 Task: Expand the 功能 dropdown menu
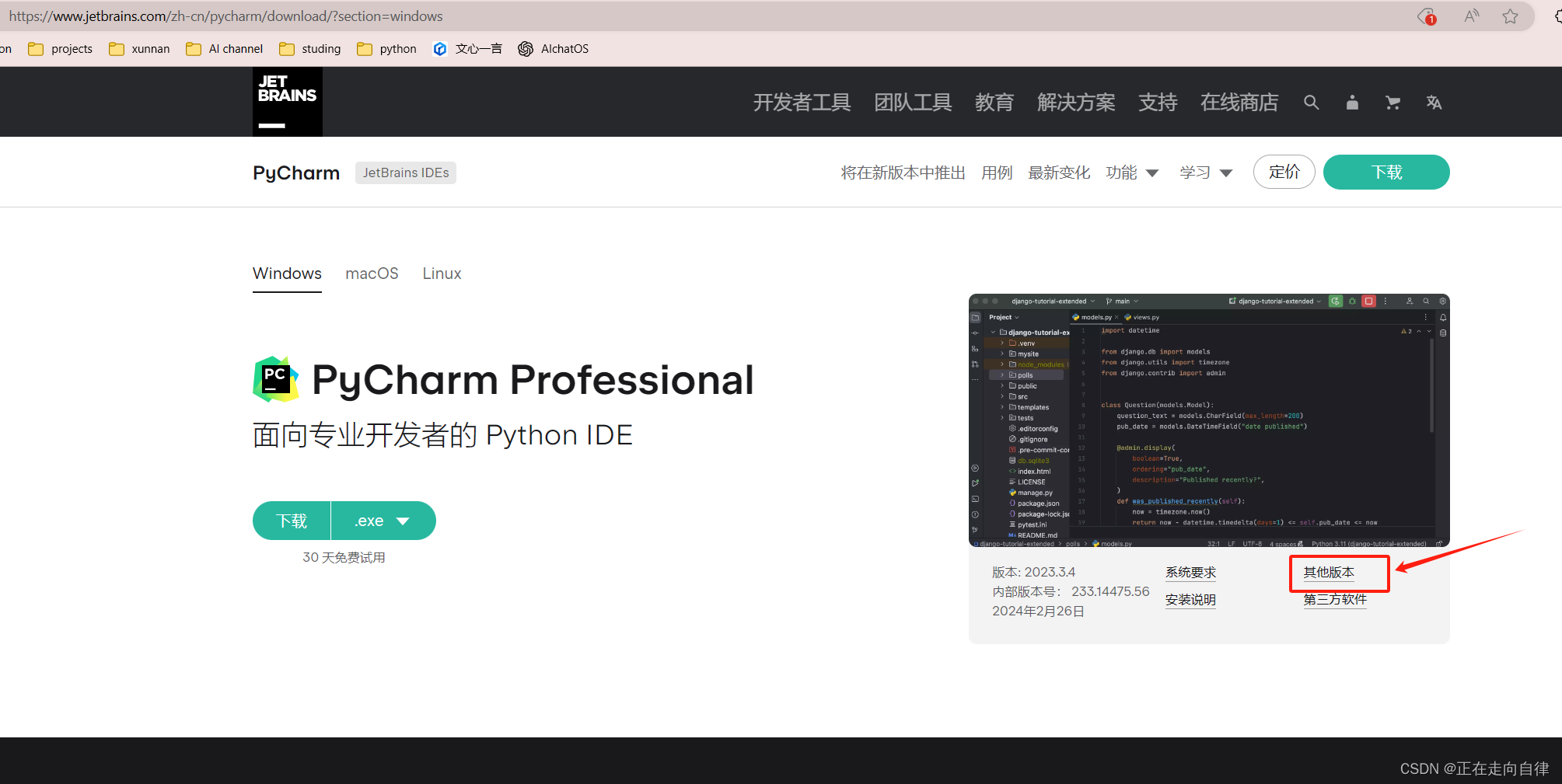pos(1132,172)
